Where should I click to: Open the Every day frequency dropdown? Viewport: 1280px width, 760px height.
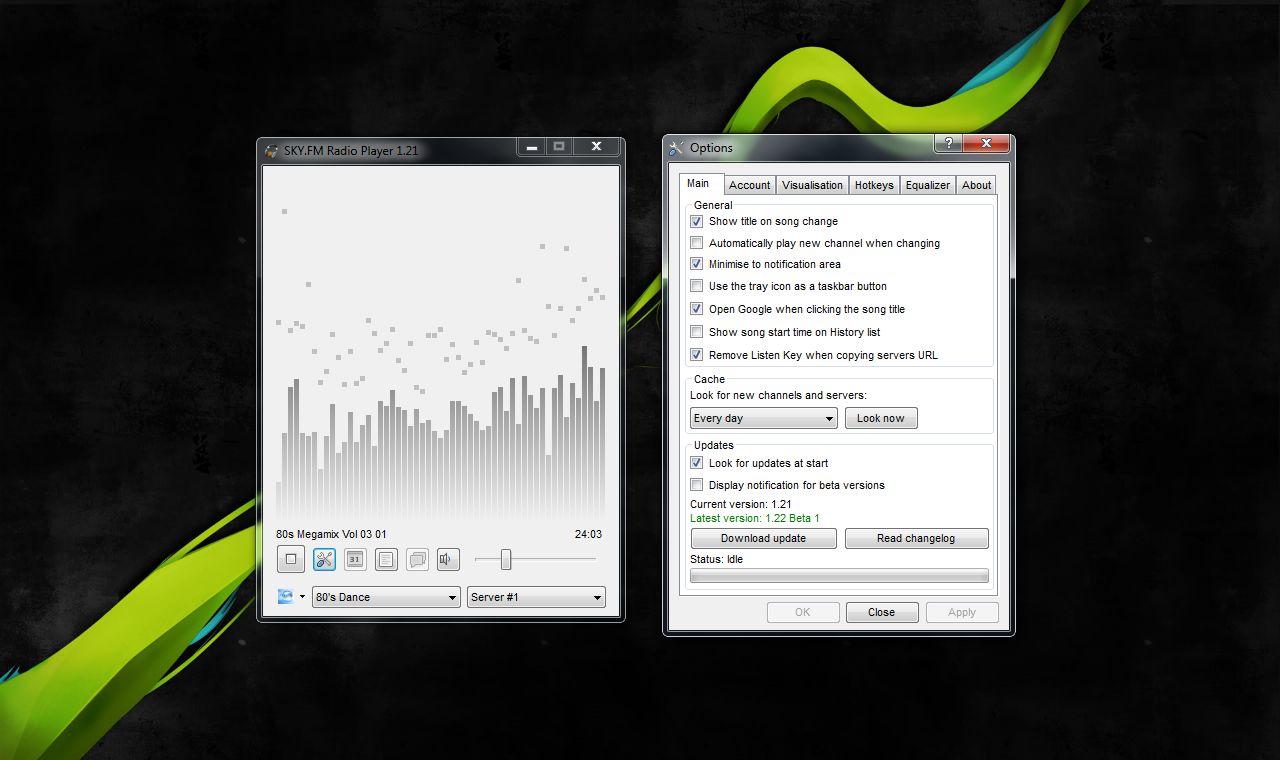764,418
